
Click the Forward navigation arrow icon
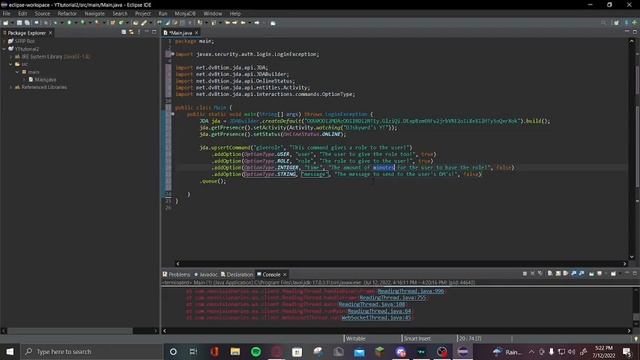point(257,23)
